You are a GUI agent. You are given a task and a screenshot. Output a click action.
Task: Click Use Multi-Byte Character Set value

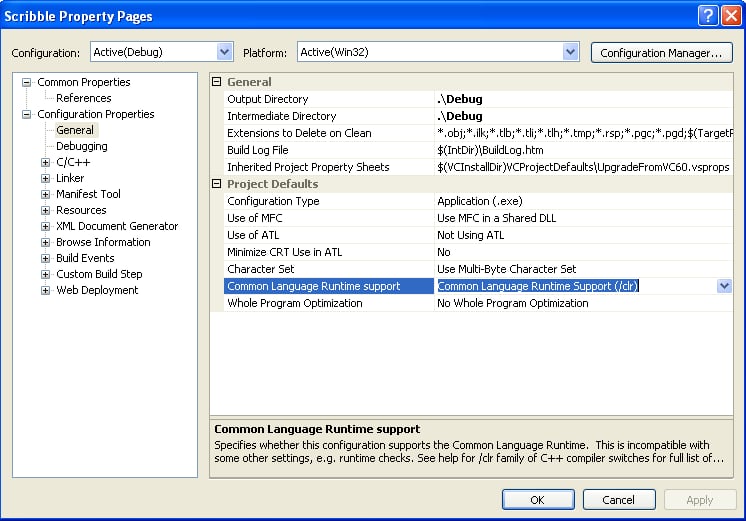pyautogui.click(x=506, y=269)
